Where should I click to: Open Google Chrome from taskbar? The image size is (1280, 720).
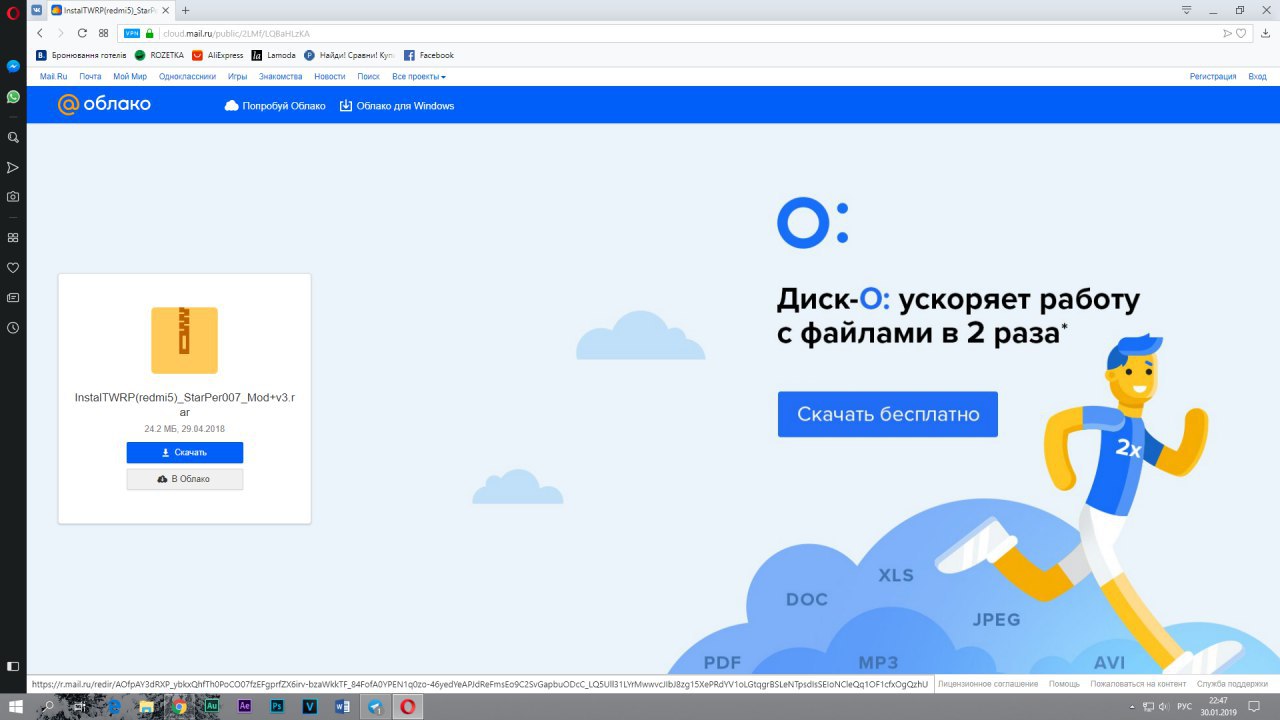tap(179, 706)
